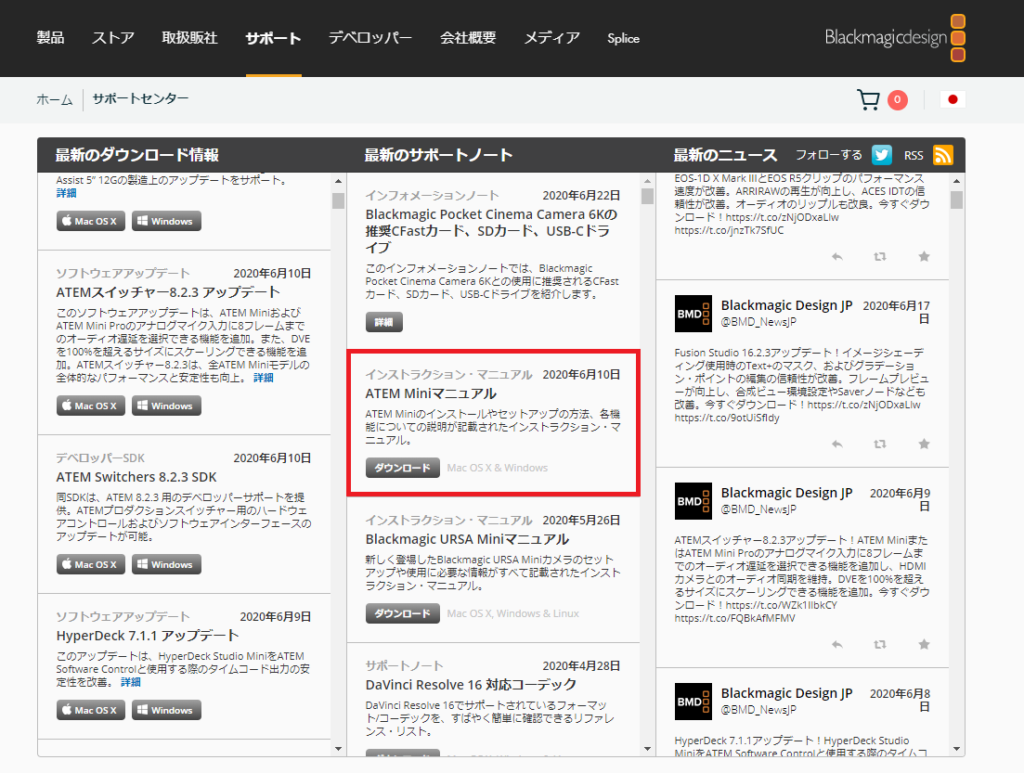Viewport: 1024px width, 773px height.
Task: Click the Blackmagic URSA Miniマニュアル title
Action: (467, 539)
